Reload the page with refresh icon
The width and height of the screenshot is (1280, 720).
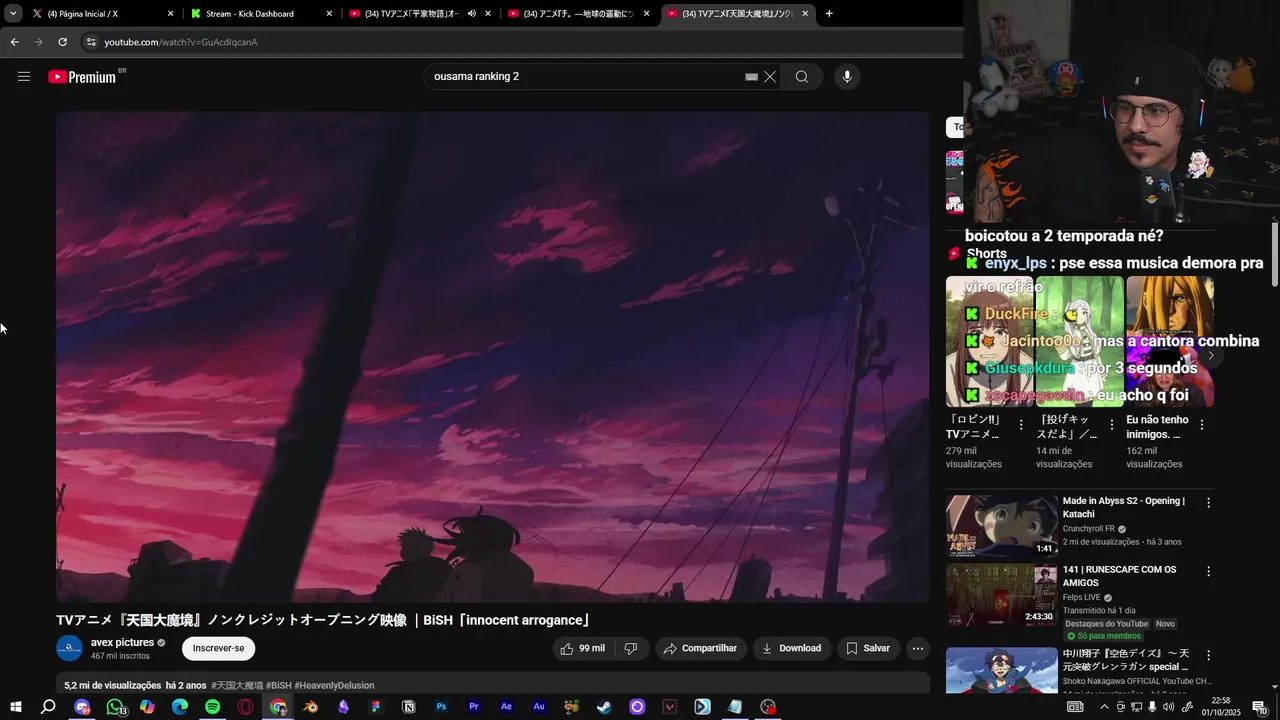(62, 42)
